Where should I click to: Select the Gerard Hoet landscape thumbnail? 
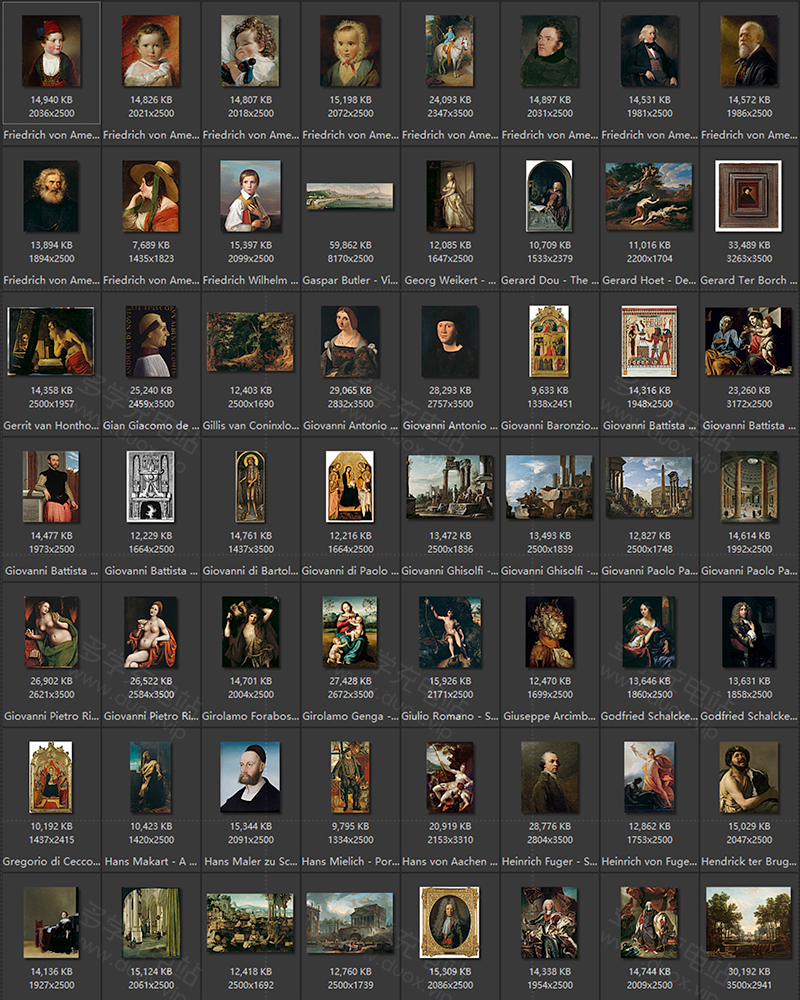pos(649,196)
